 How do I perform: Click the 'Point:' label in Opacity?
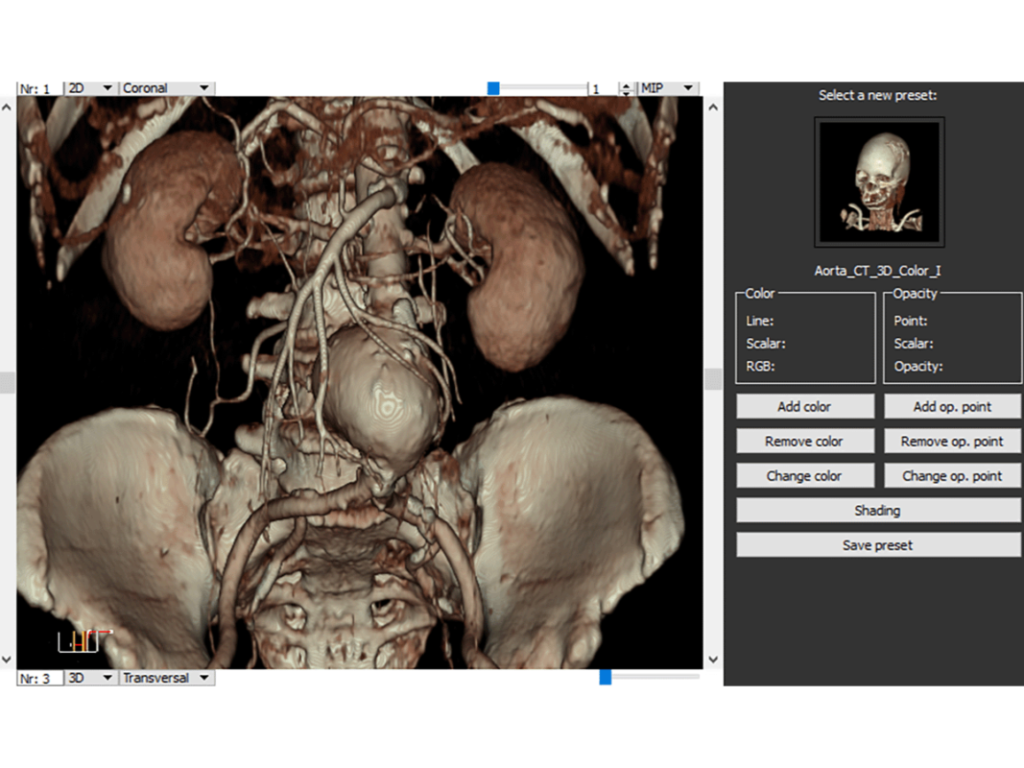pos(910,321)
